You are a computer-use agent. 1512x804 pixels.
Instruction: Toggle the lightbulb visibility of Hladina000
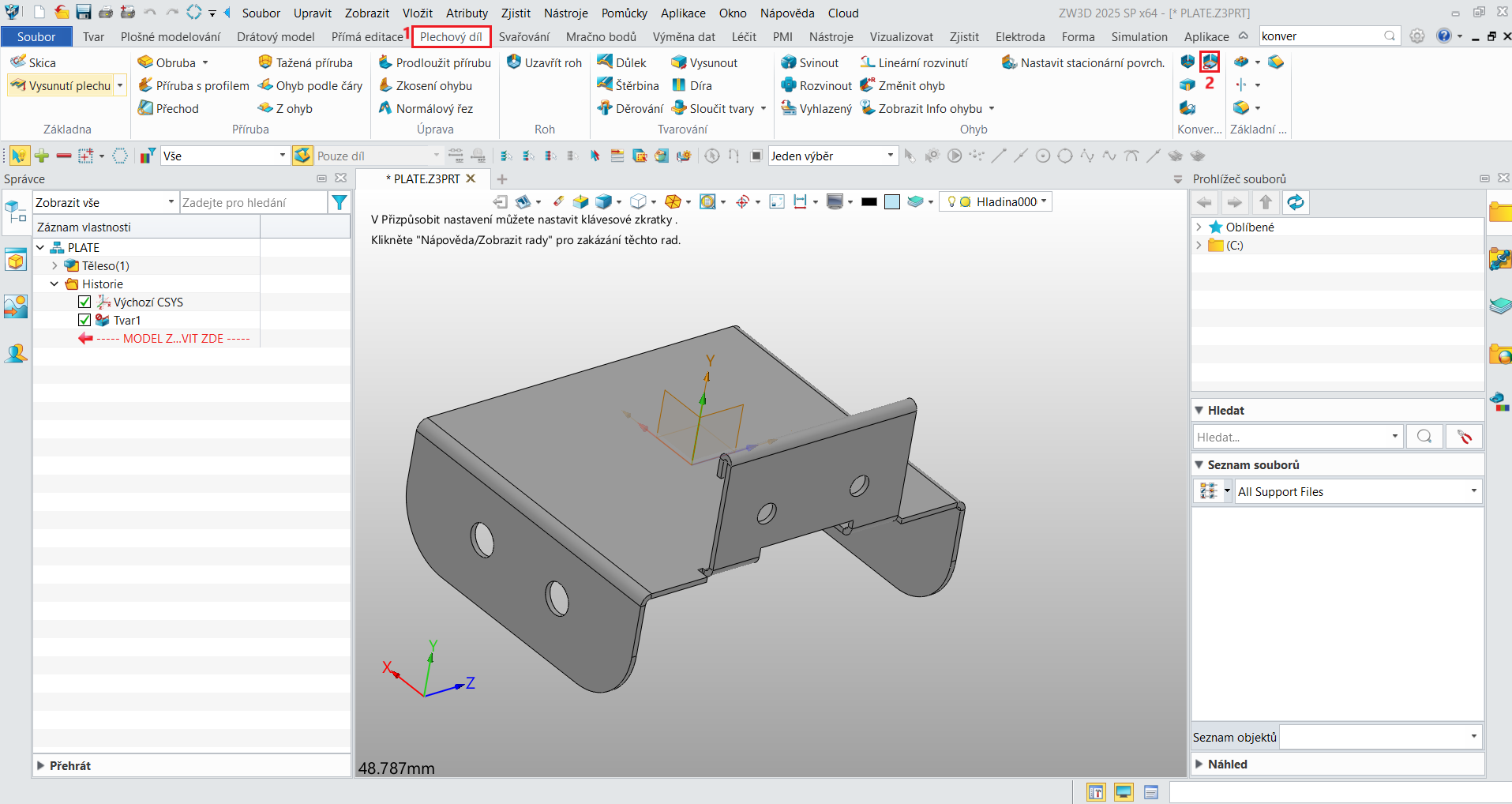951,202
